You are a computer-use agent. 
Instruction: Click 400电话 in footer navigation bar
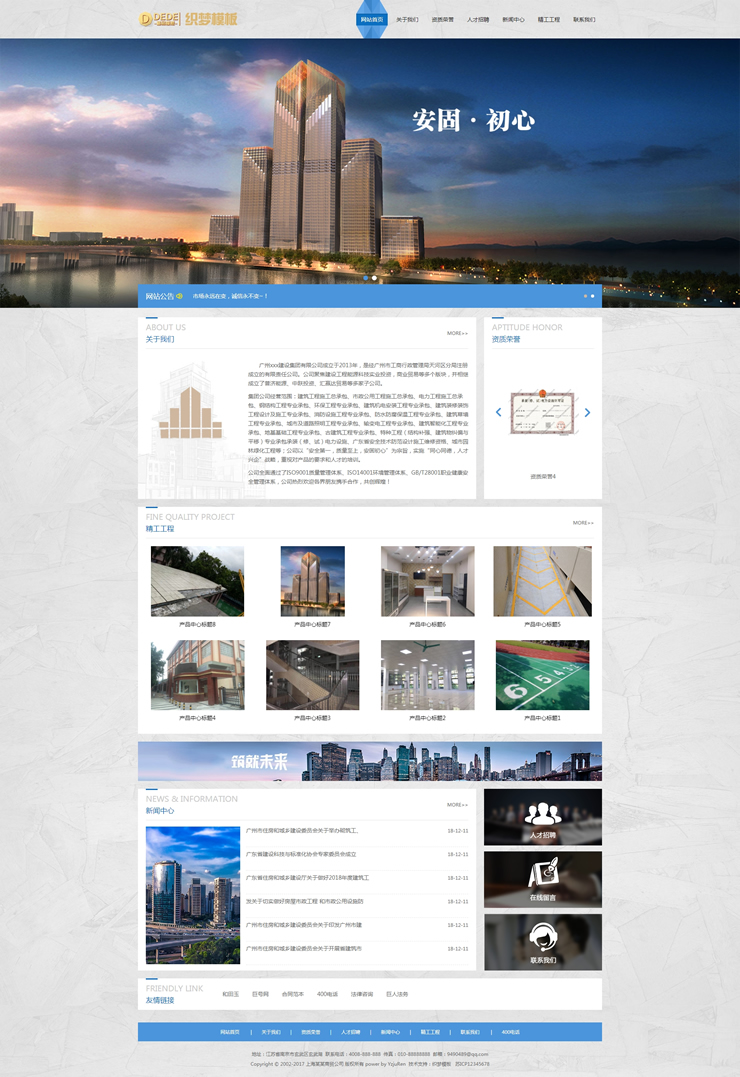click(x=510, y=1031)
